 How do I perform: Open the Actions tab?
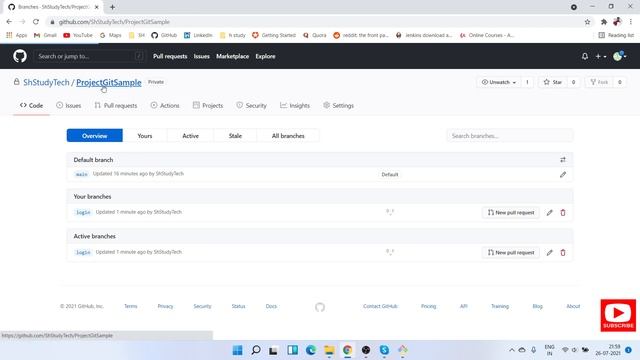[165, 105]
